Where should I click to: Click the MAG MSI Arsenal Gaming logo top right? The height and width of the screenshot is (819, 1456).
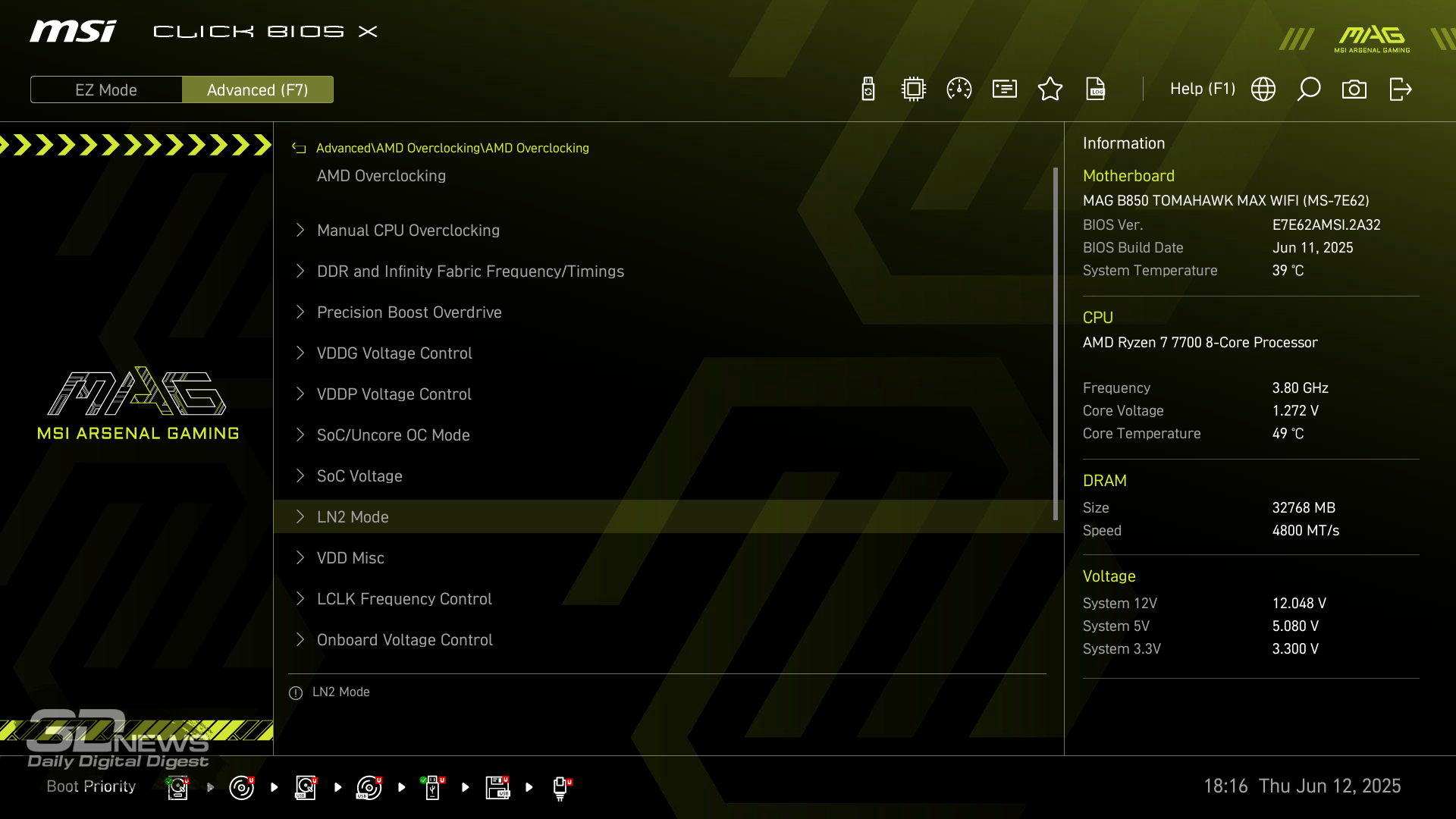click(x=1372, y=39)
